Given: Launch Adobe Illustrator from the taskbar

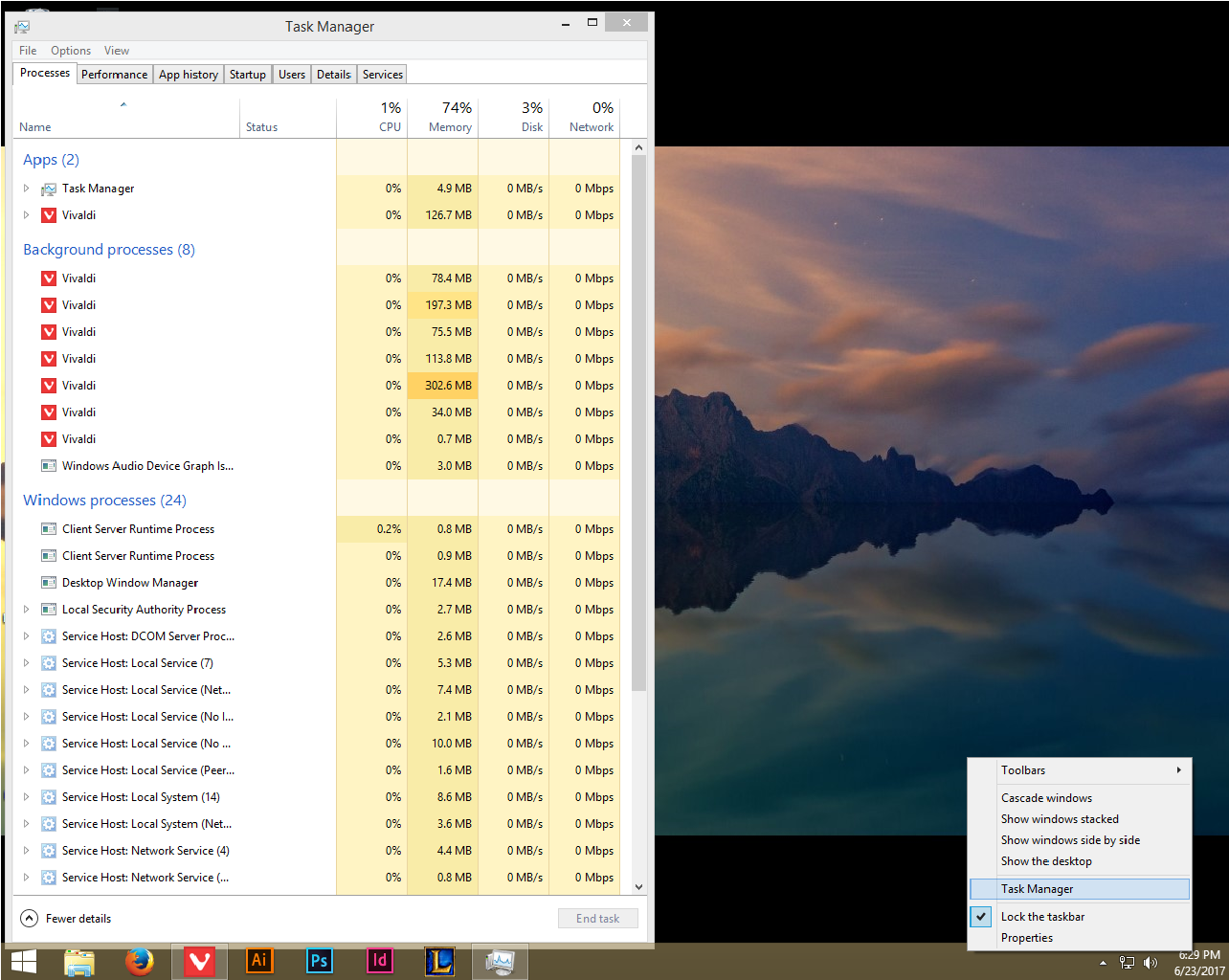Looking at the screenshot, I should click(x=259, y=961).
